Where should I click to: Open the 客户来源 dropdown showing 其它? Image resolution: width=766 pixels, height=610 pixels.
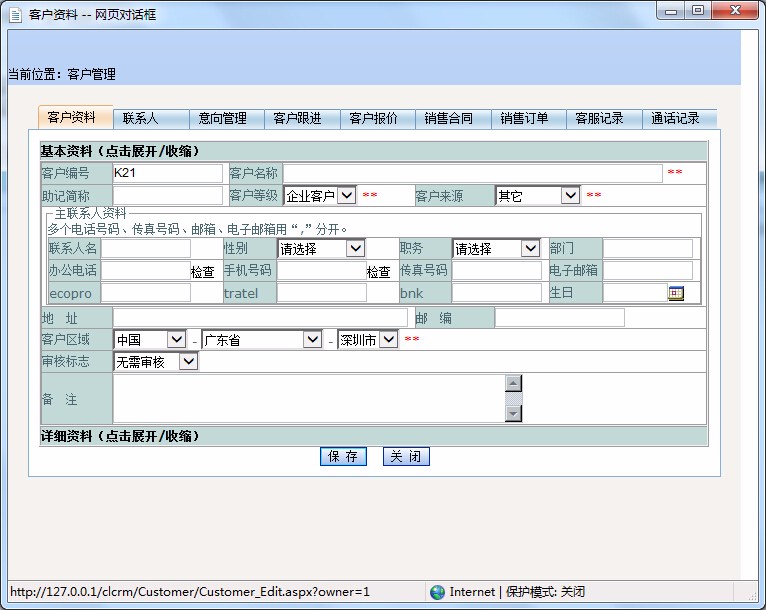(538, 196)
